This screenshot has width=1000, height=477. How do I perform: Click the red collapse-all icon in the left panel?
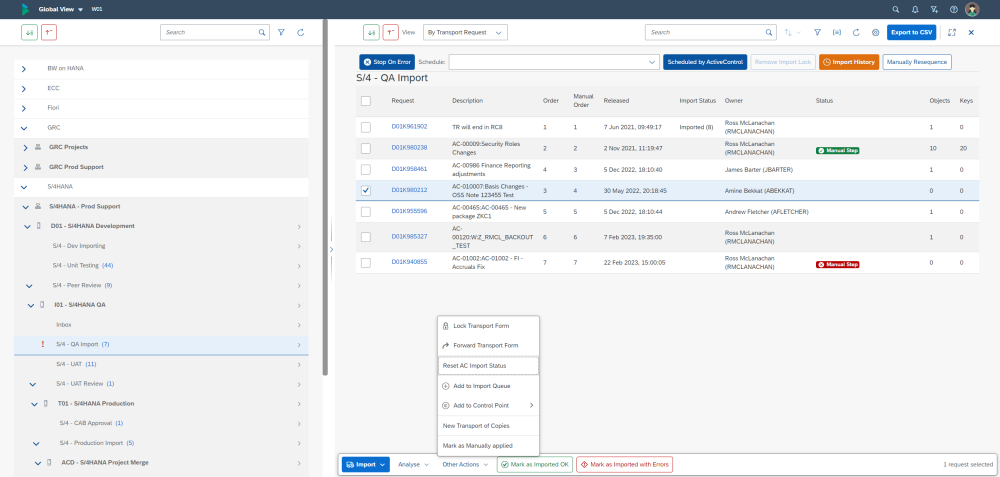click(x=49, y=32)
